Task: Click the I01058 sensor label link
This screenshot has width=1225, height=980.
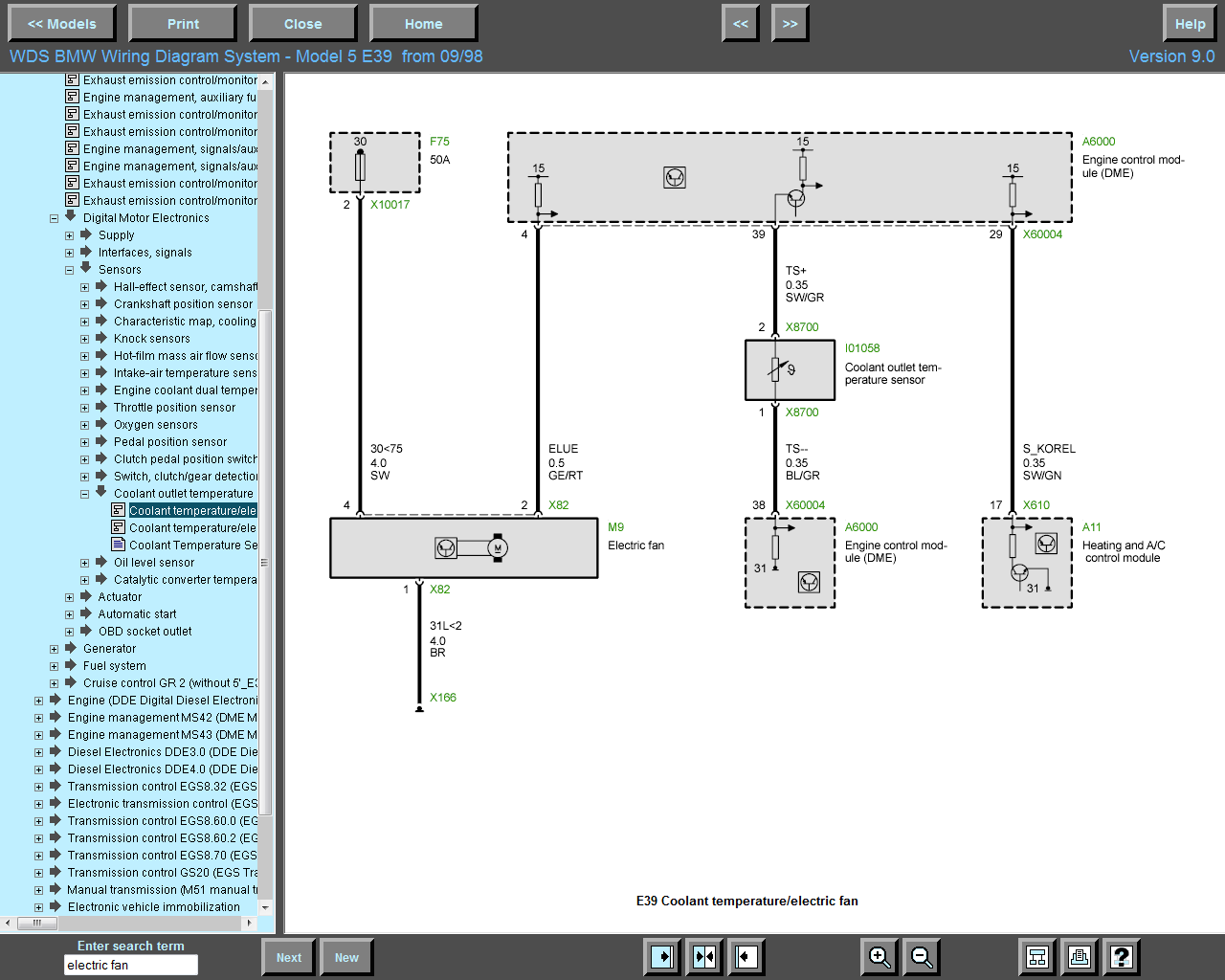Action: pos(862,348)
